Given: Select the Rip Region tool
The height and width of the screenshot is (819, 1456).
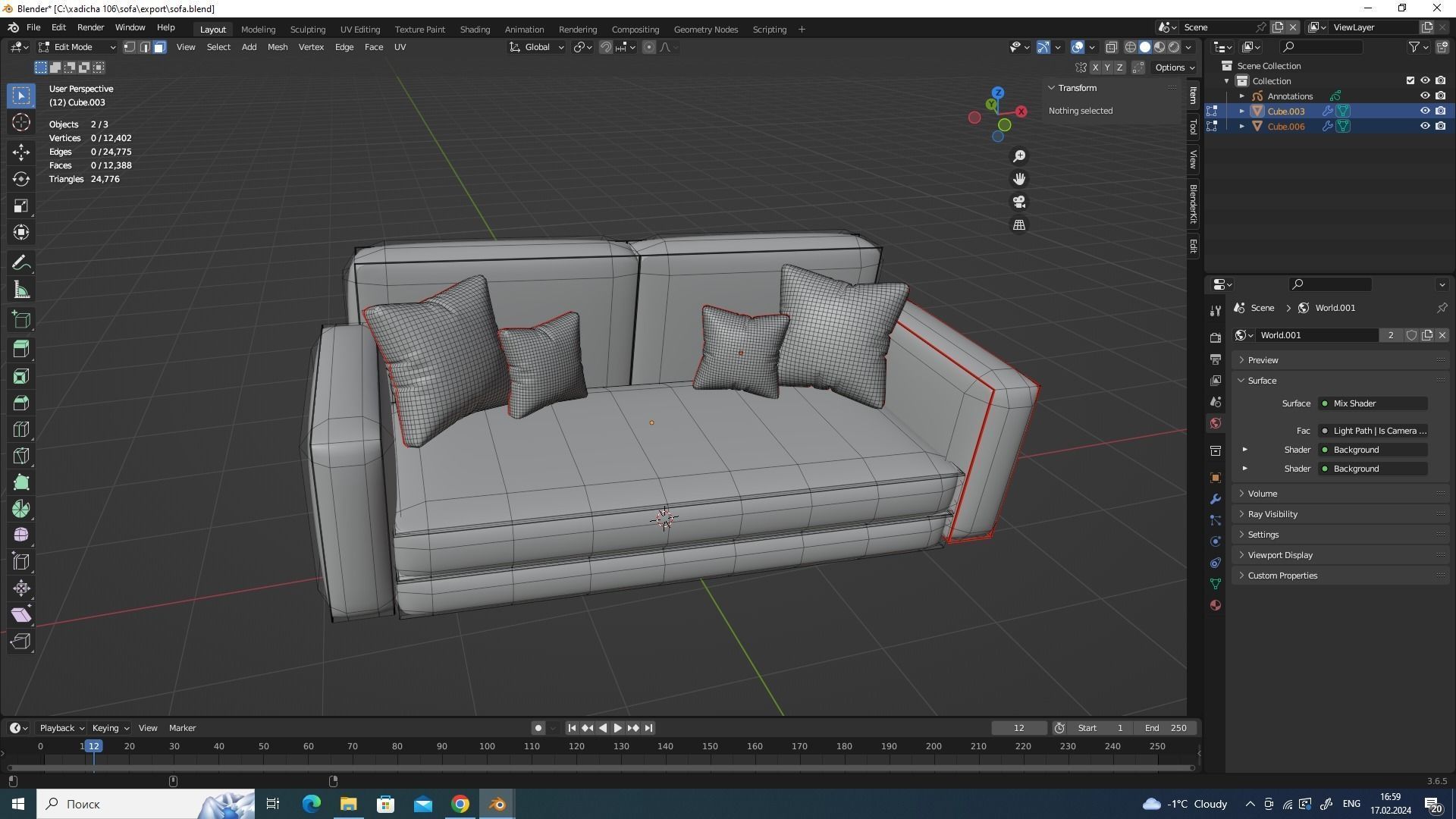Looking at the screenshot, I should click(21, 642).
